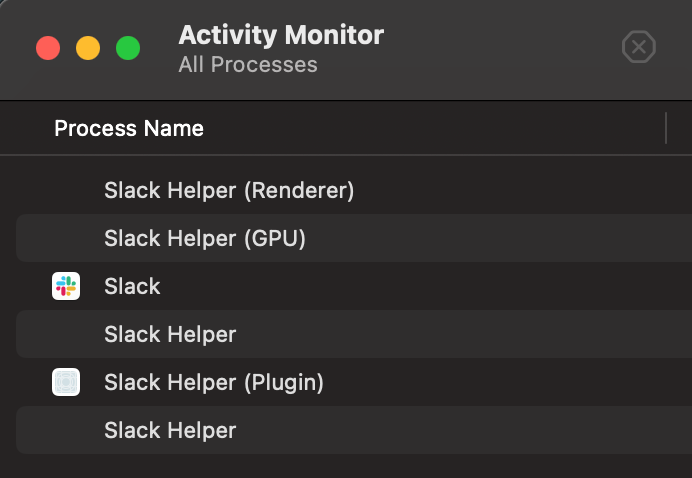Click empty space beneath the last process row
692x478 pixels.
[x=350, y=465]
